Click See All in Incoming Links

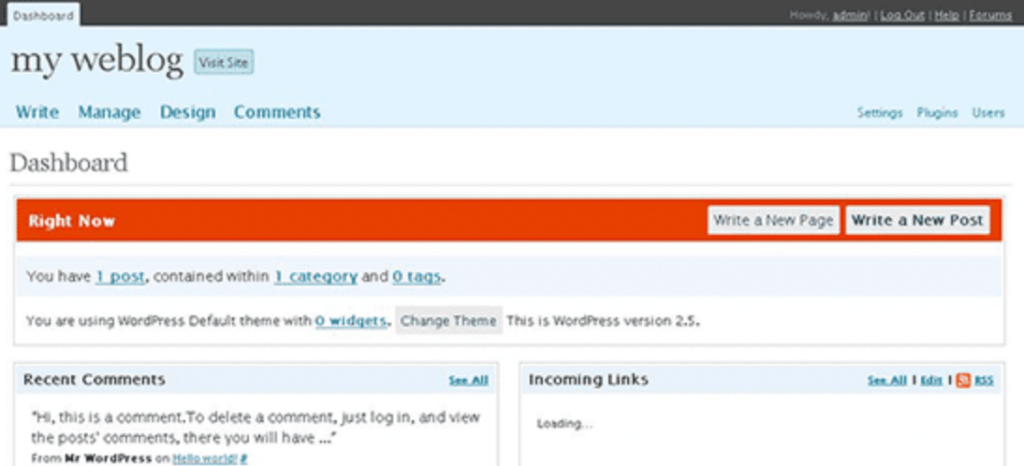point(887,381)
